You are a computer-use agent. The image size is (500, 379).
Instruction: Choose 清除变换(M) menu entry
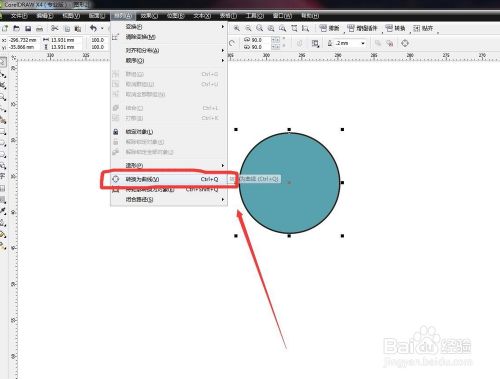[169, 37]
